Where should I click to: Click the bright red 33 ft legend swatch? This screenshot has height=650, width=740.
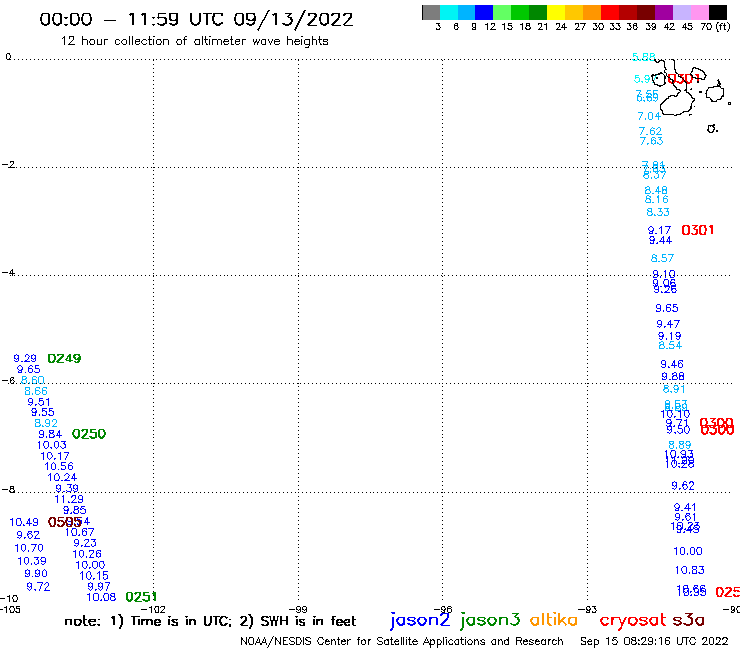click(610, 12)
